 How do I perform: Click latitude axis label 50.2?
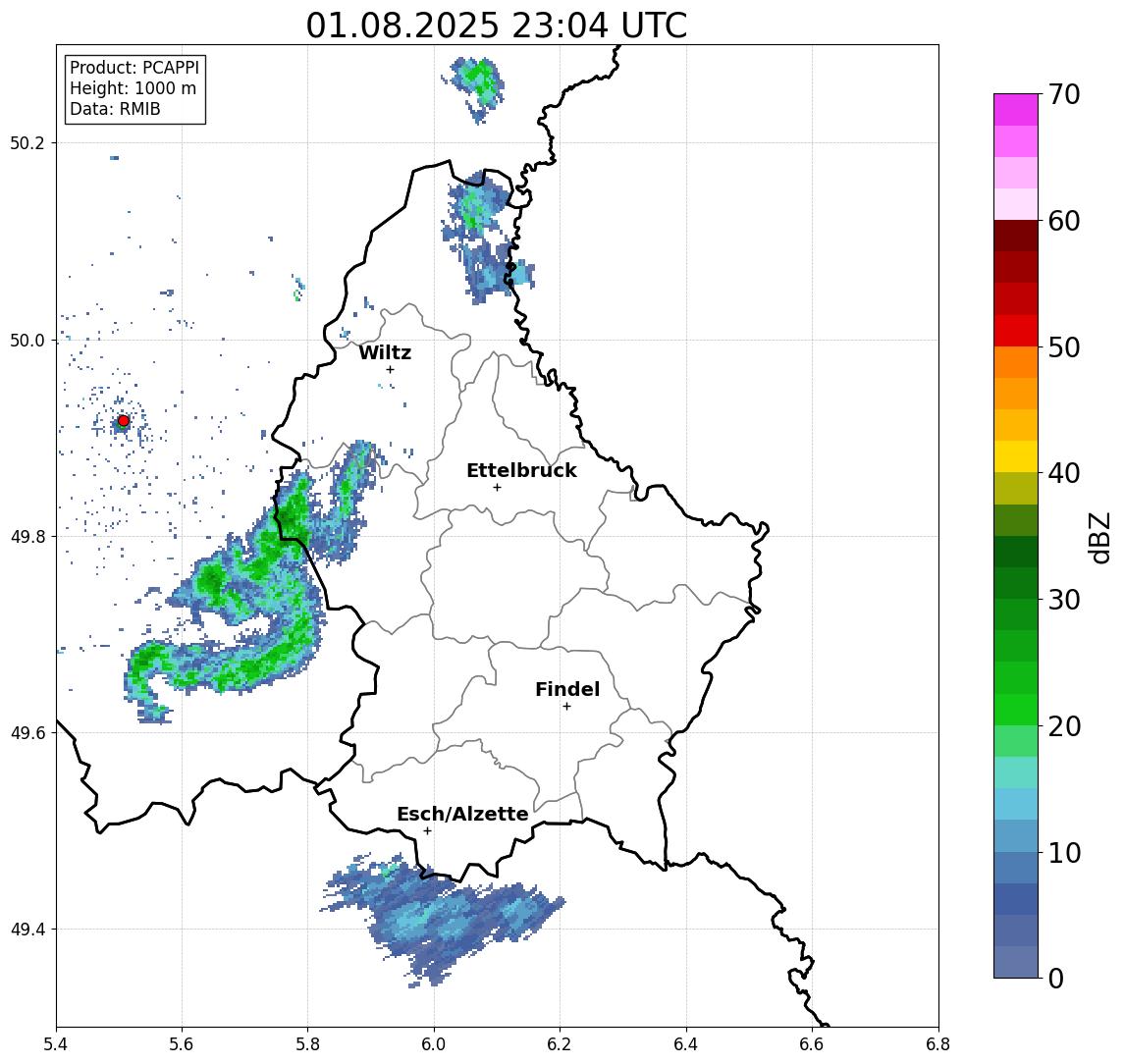(x=27, y=142)
